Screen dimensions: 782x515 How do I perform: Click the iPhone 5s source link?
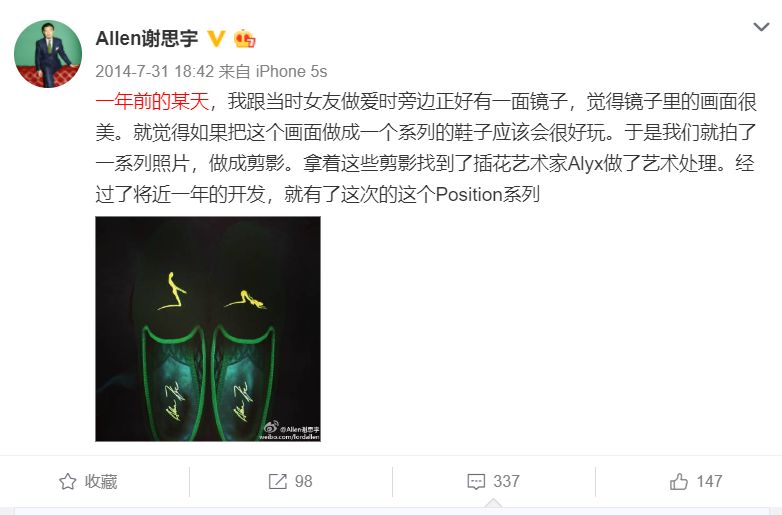(291, 71)
